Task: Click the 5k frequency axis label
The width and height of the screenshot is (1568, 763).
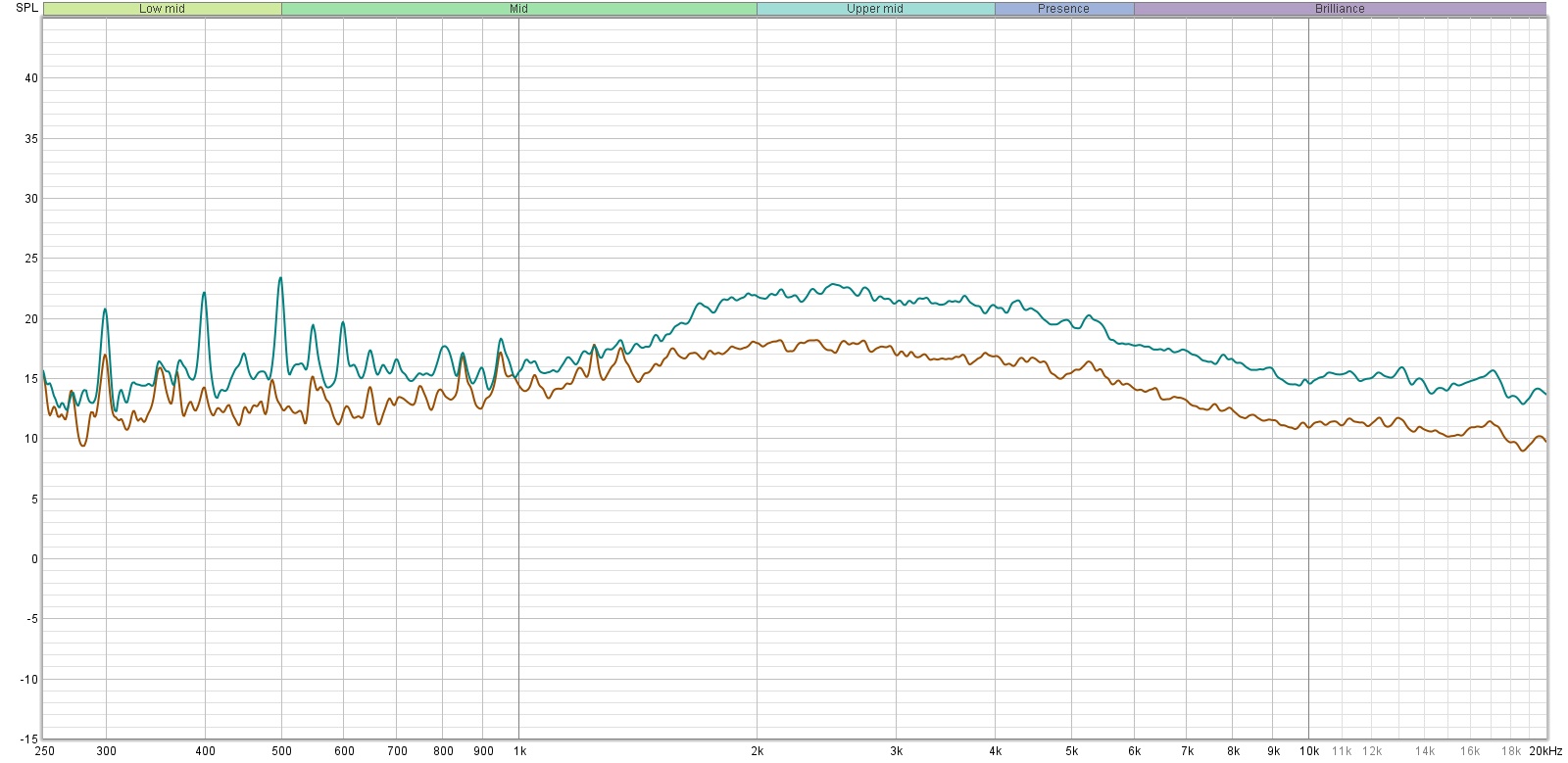Action: (1072, 751)
